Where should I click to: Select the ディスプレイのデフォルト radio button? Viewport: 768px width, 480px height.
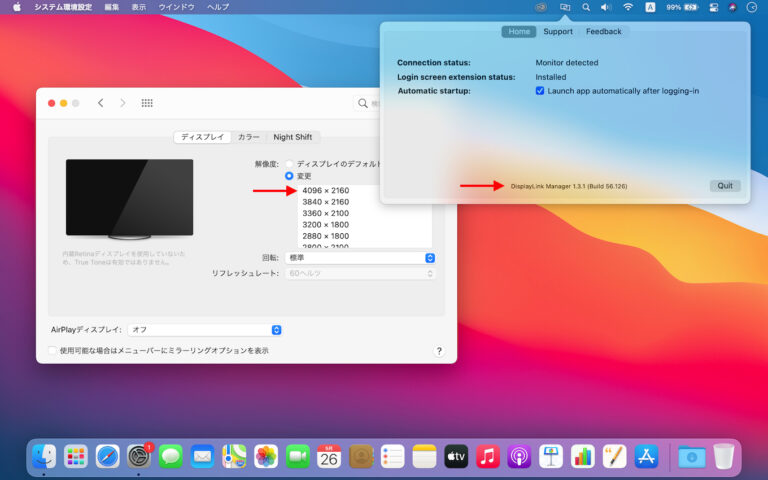point(290,164)
